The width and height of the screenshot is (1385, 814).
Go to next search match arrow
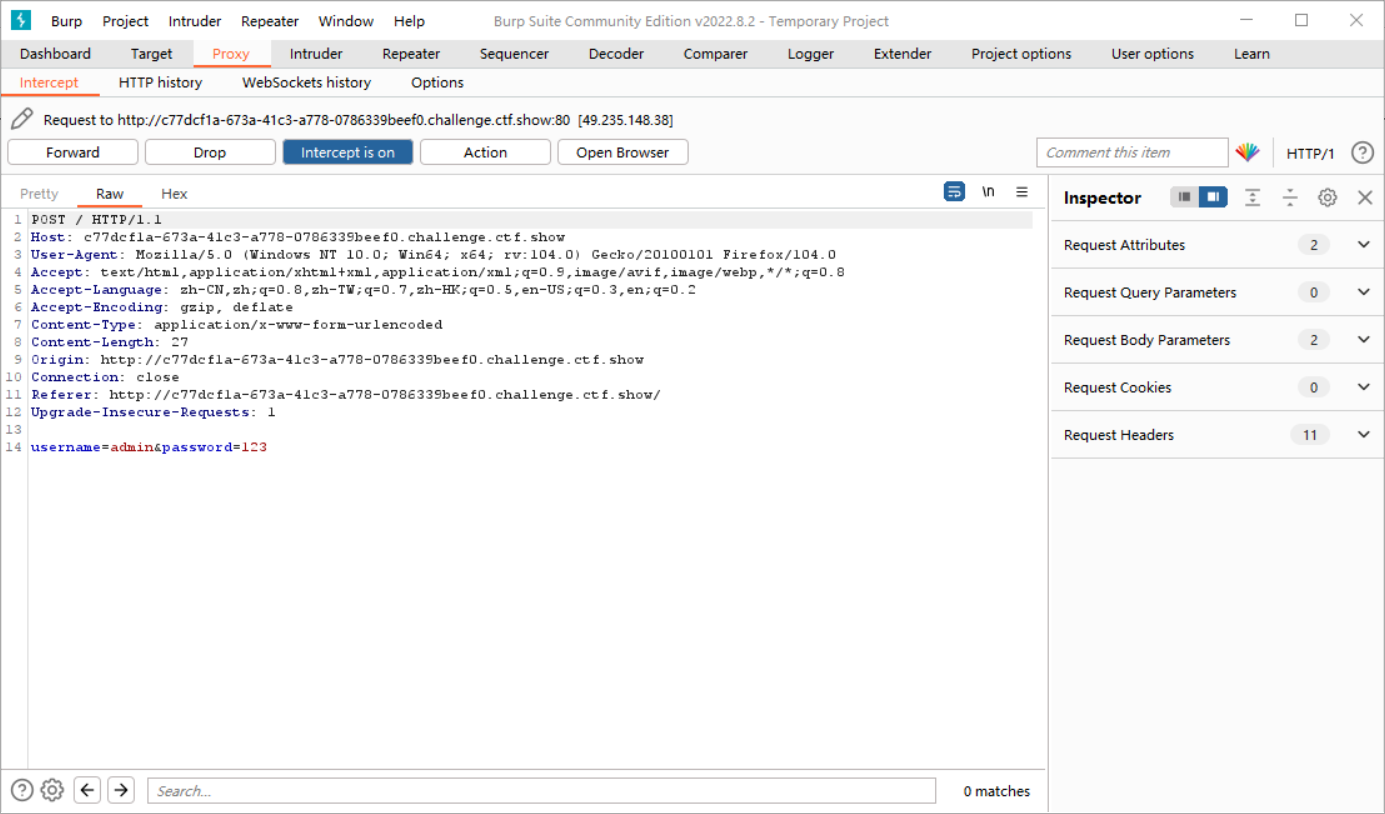(x=121, y=791)
